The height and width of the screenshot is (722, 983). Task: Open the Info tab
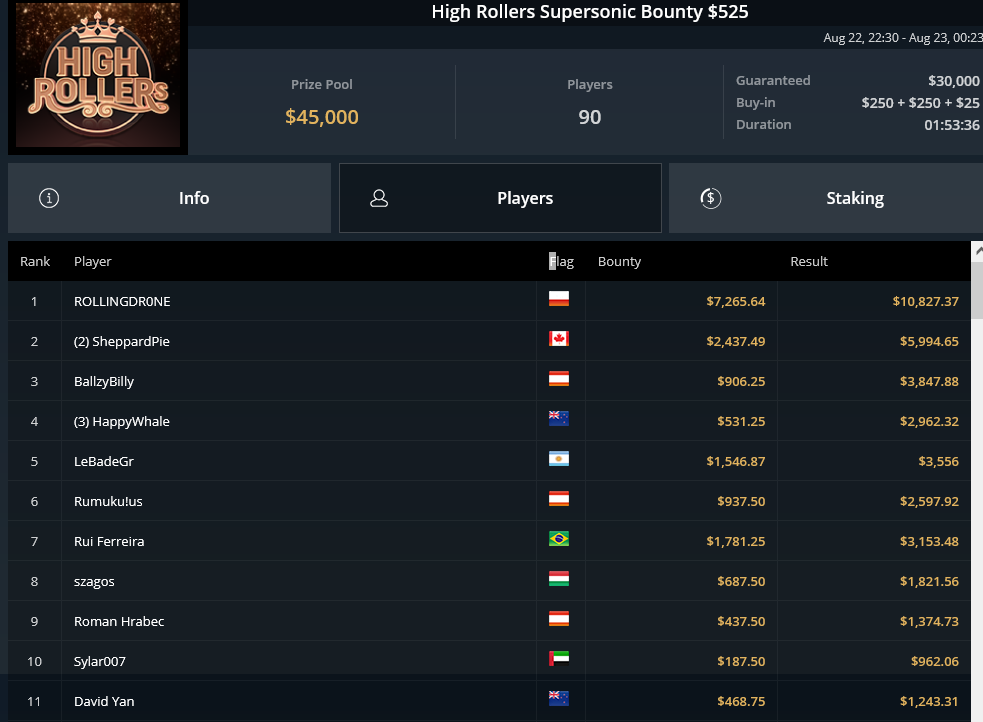[169, 198]
